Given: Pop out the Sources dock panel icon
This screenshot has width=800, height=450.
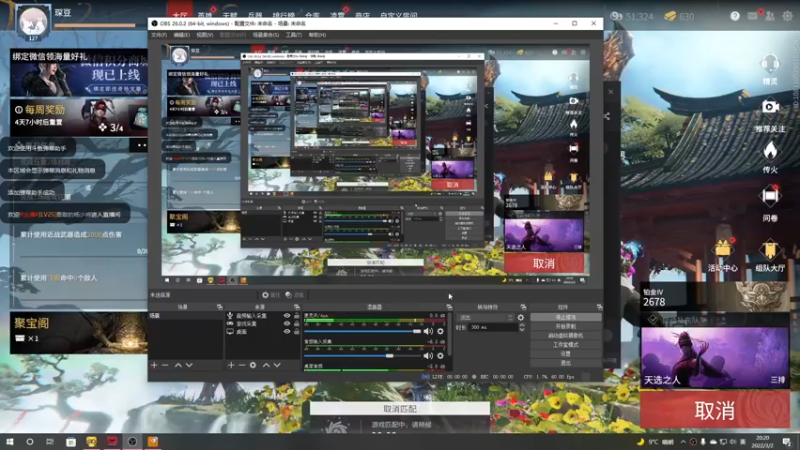Looking at the screenshot, I should point(296,307).
